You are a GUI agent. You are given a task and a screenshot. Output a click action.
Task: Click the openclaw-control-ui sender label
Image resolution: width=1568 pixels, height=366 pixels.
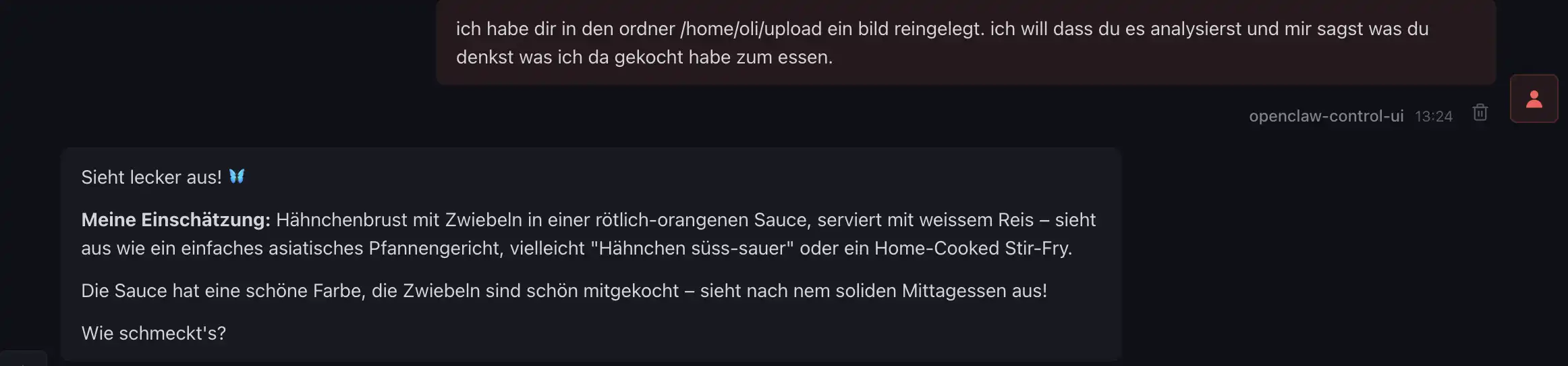click(1326, 116)
